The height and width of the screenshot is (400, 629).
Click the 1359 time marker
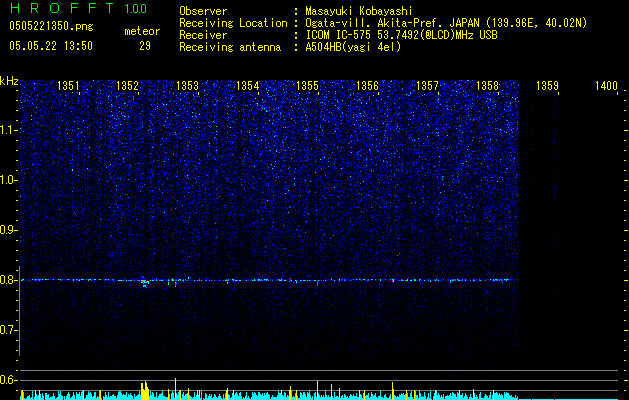(x=547, y=86)
